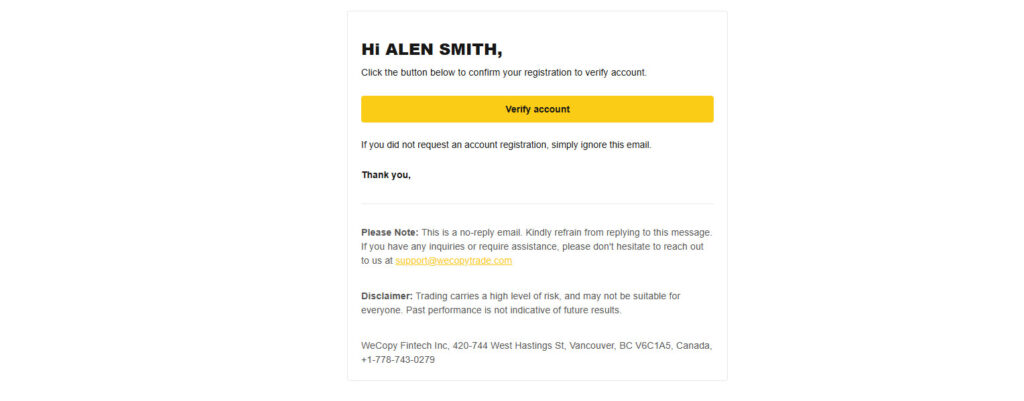Click the +1-778-743-0279 phone number
1024x401 pixels.
(x=398, y=360)
